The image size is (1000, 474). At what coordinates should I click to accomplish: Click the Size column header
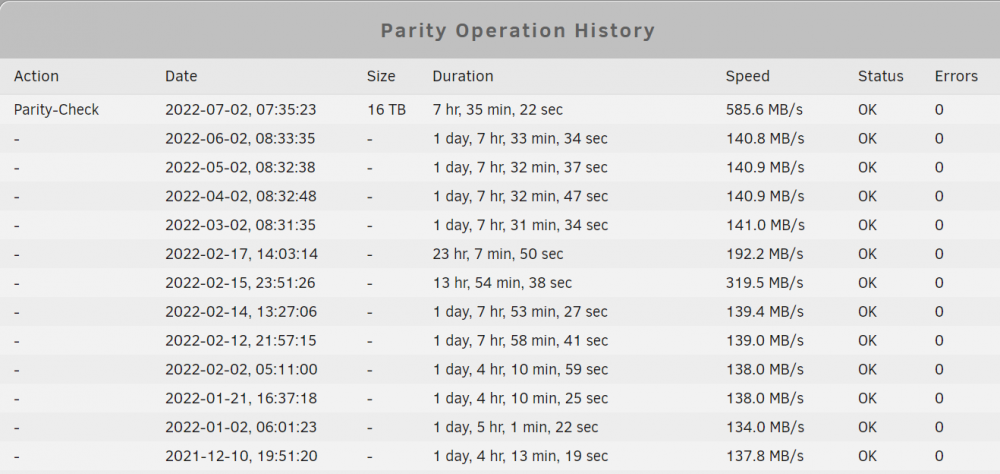coord(381,77)
